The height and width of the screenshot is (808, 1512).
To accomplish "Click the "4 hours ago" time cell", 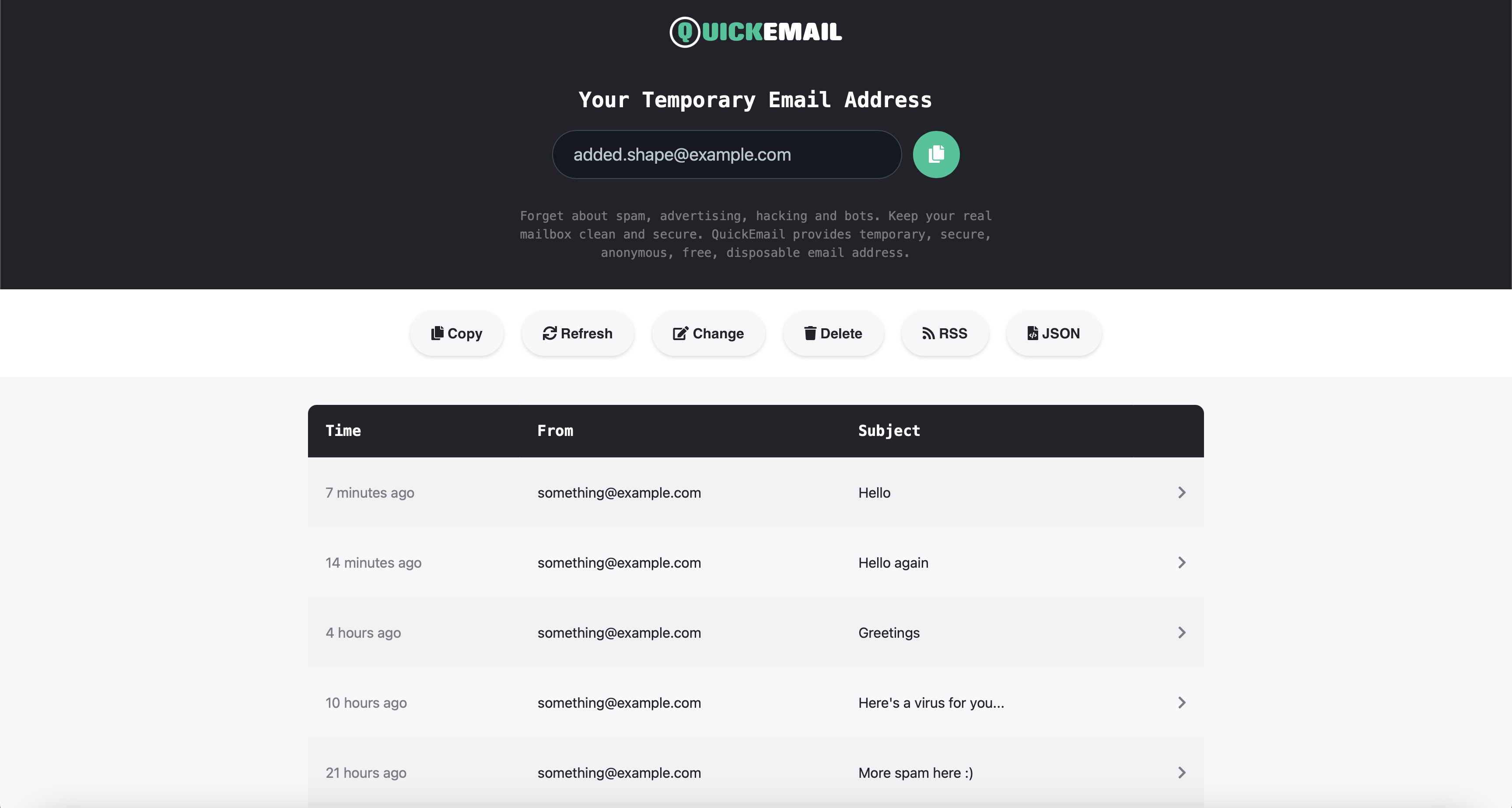I will click(x=363, y=632).
